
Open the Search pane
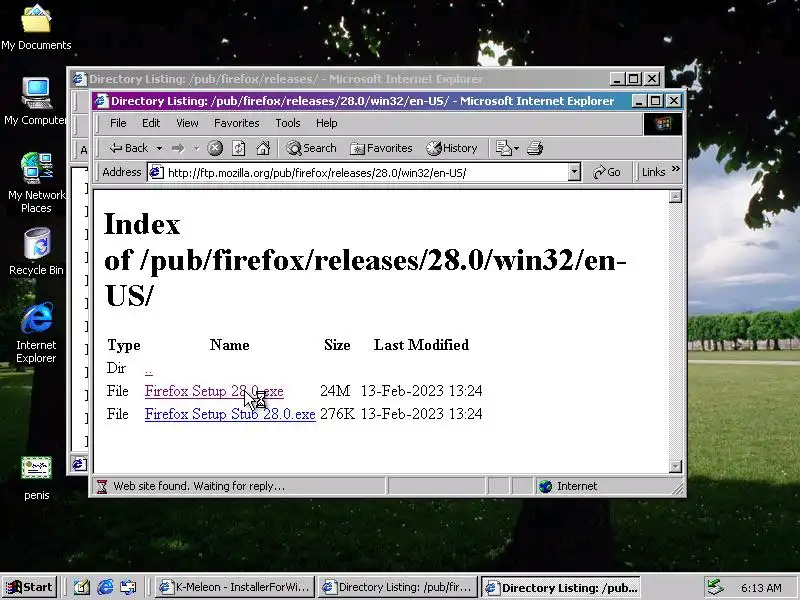pyautogui.click(x=312, y=148)
